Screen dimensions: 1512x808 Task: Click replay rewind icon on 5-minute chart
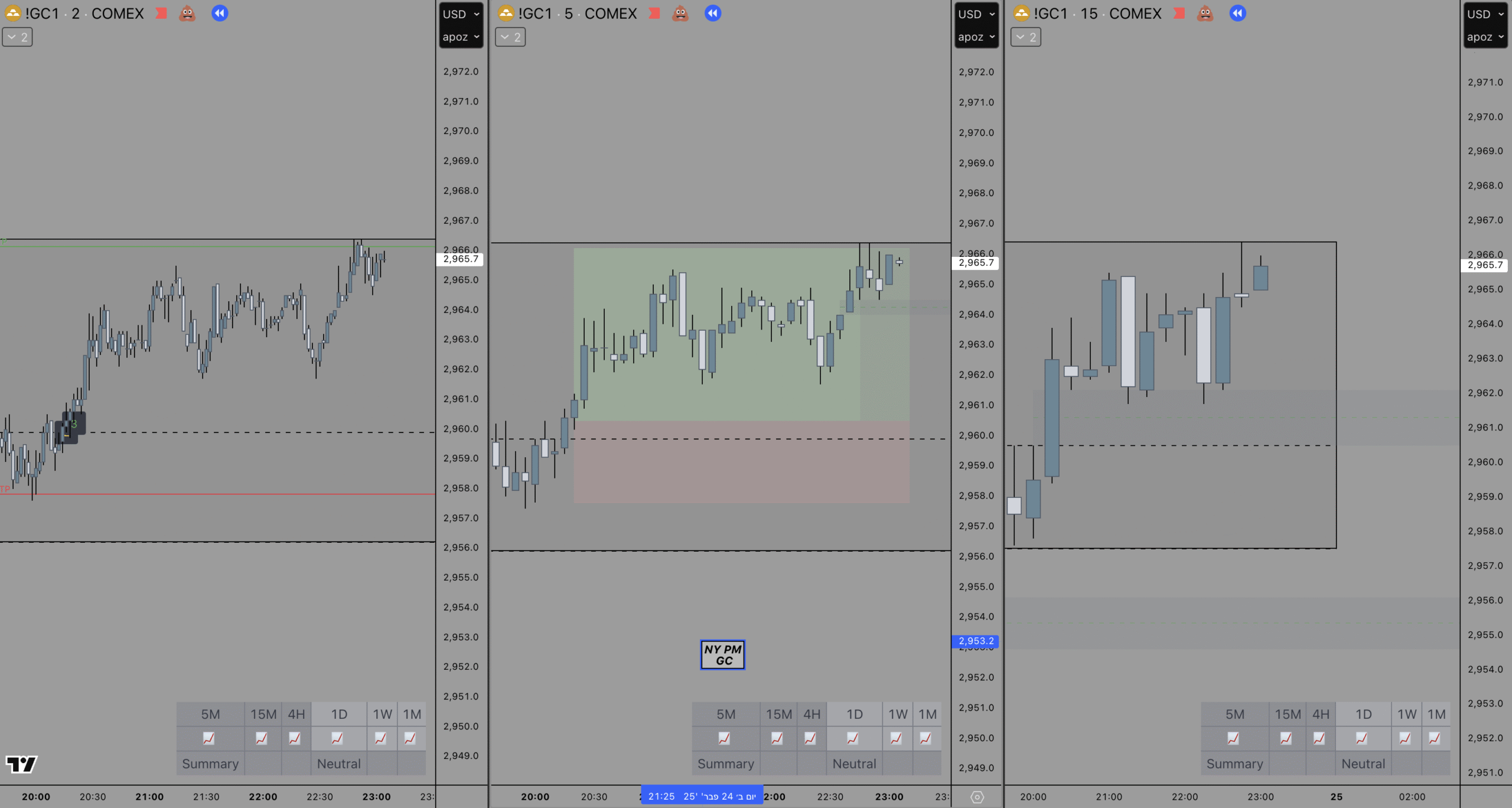click(x=713, y=13)
